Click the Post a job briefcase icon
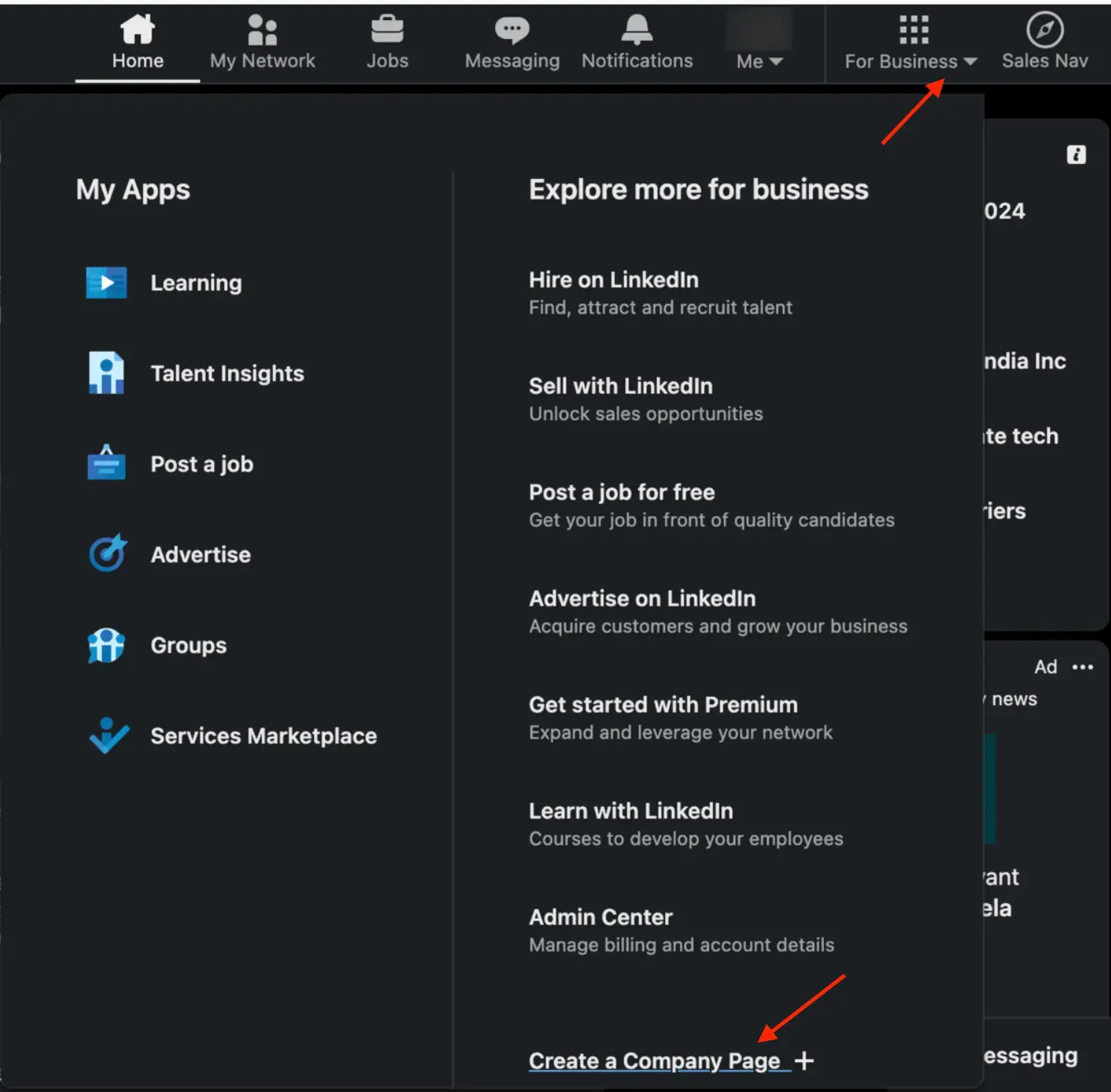The height and width of the screenshot is (1092, 1111). [107, 463]
